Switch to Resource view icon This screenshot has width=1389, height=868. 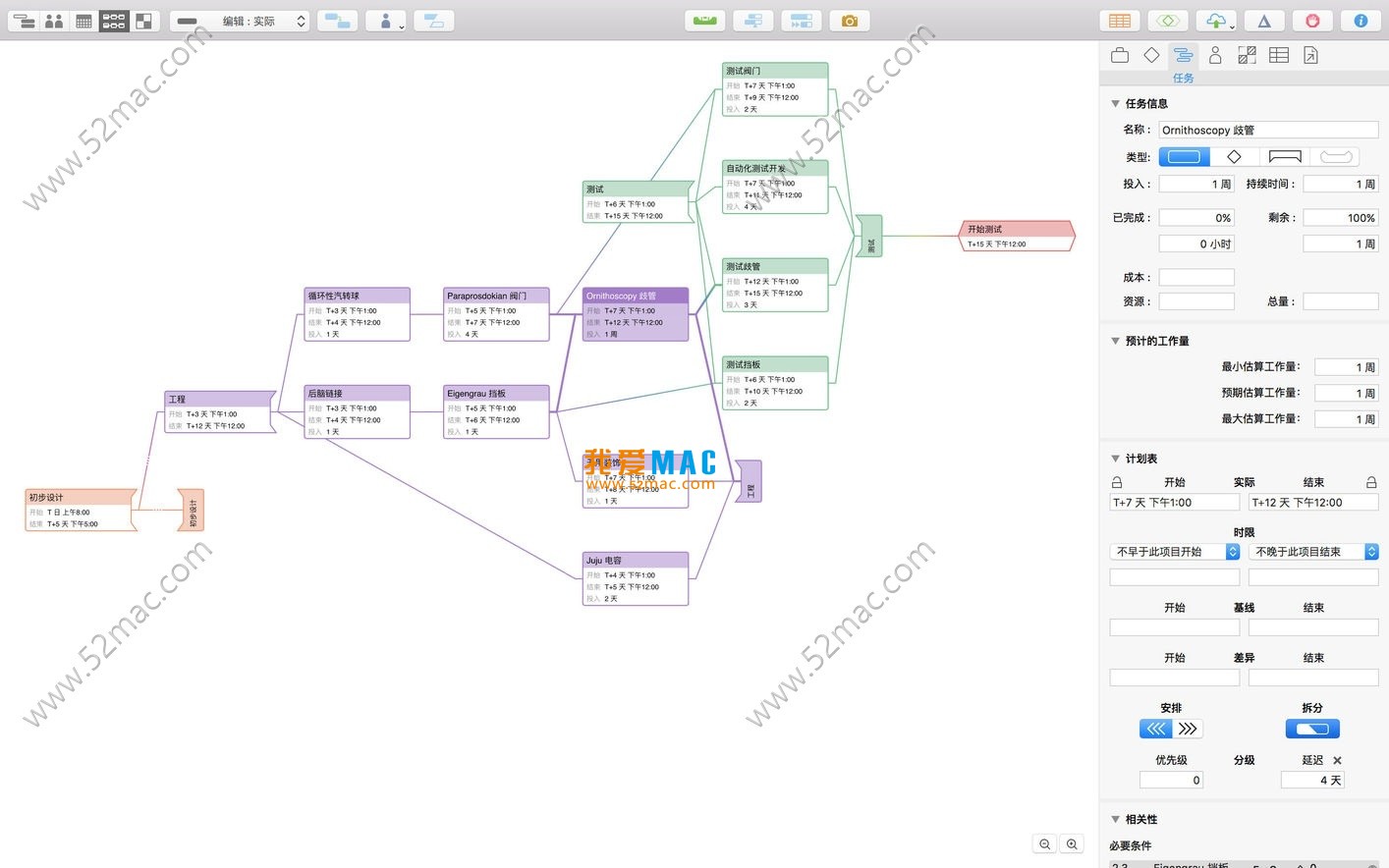click(x=54, y=21)
